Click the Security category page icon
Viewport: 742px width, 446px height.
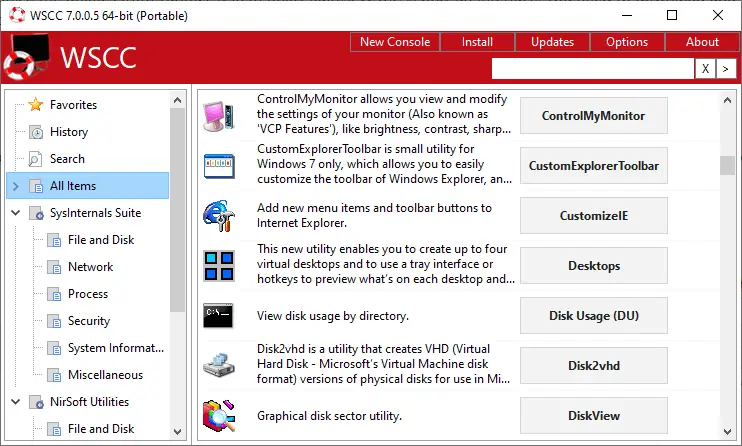pyautogui.click(x=54, y=321)
